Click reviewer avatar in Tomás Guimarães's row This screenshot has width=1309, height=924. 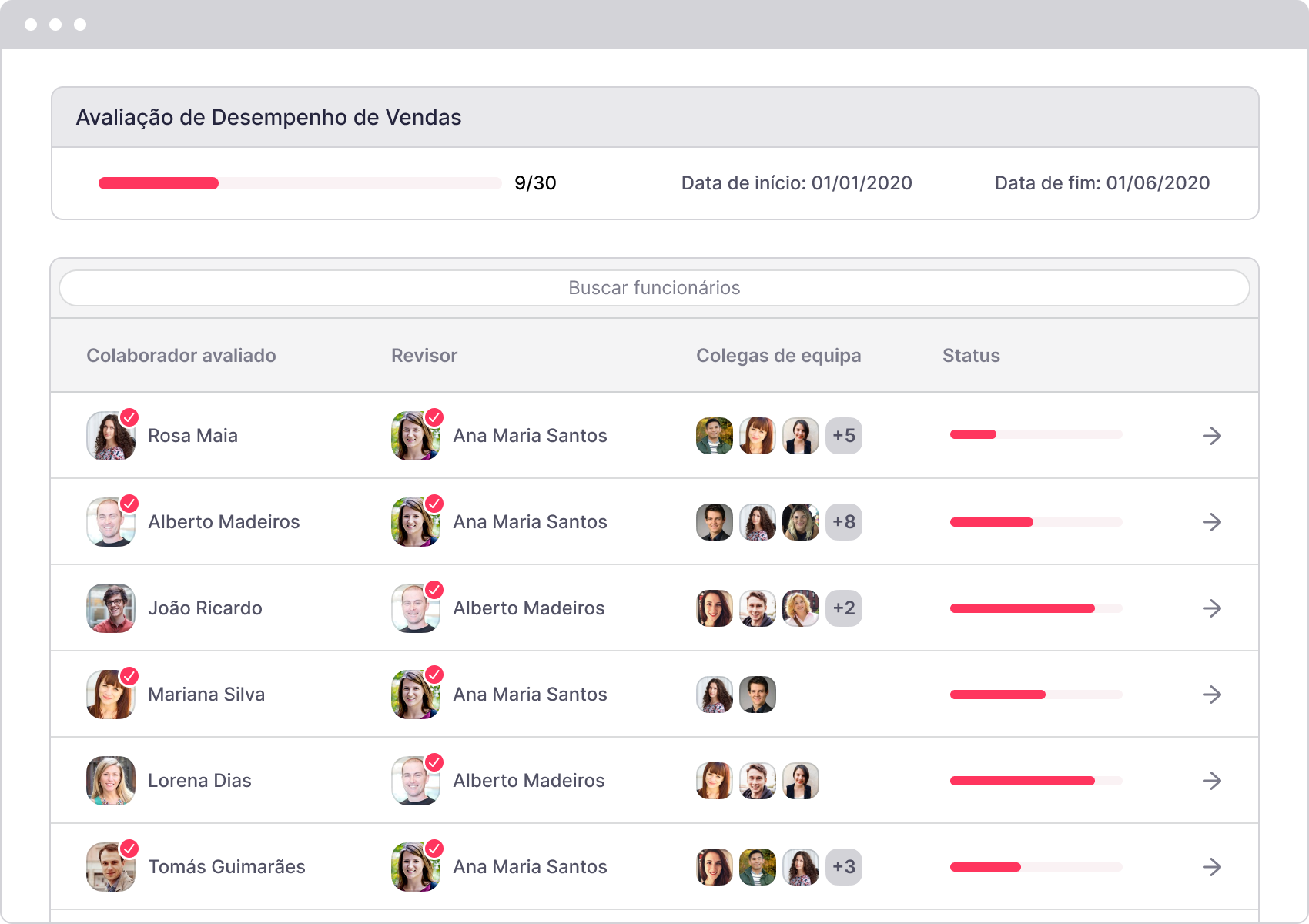pyautogui.click(x=416, y=867)
